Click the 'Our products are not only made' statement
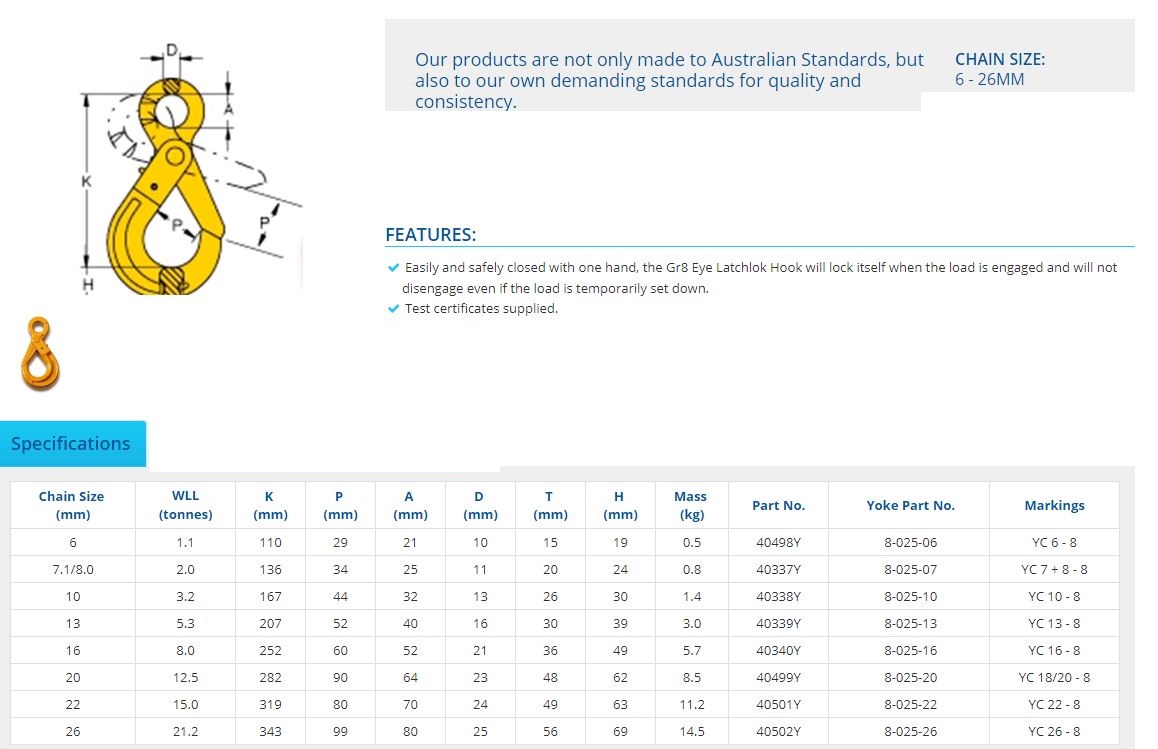This screenshot has height=749, width=1158. (669, 81)
